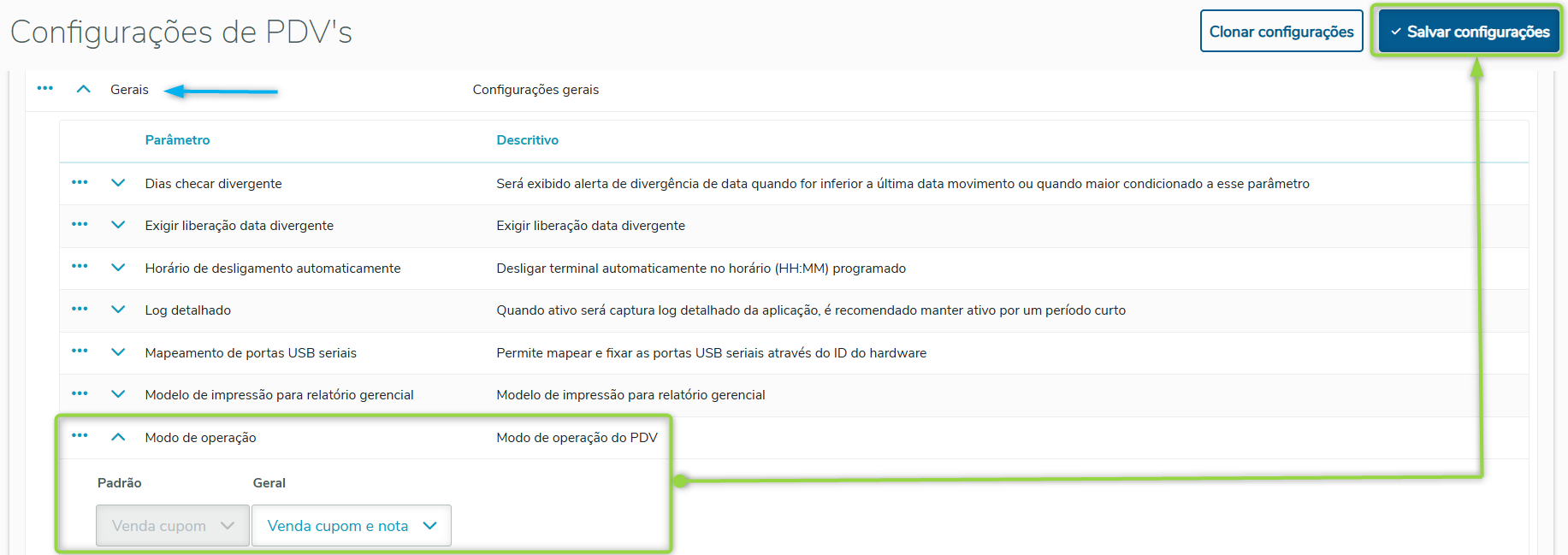
Task: Select the 'Gerais' section label
Action: pos(129,90)
